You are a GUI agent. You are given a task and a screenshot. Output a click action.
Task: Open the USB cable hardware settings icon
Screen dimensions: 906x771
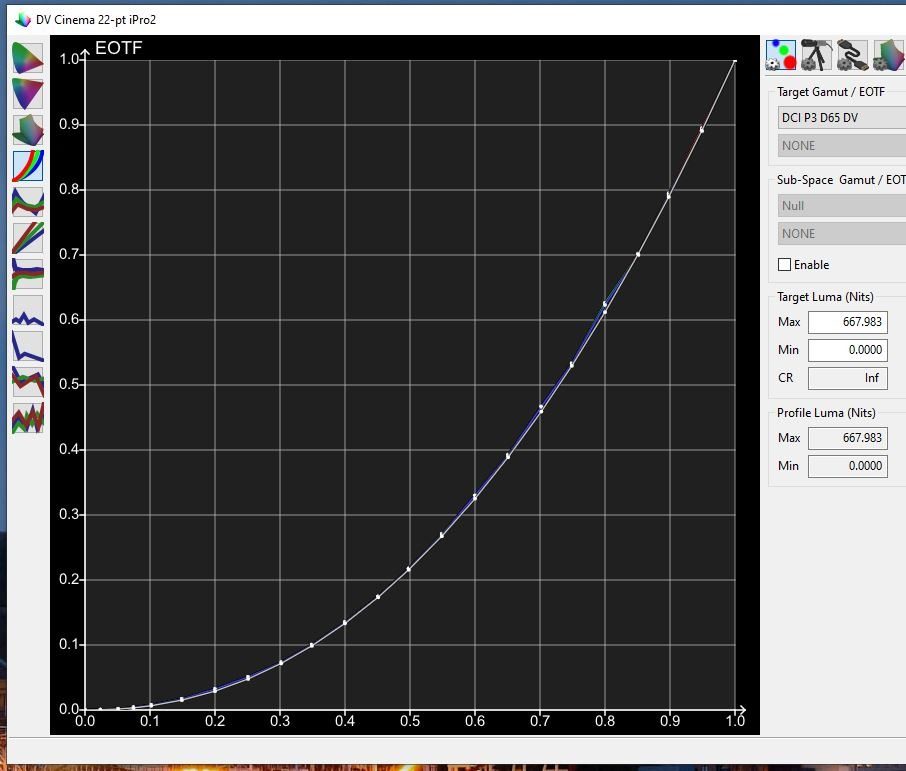[x=852, y=55]
